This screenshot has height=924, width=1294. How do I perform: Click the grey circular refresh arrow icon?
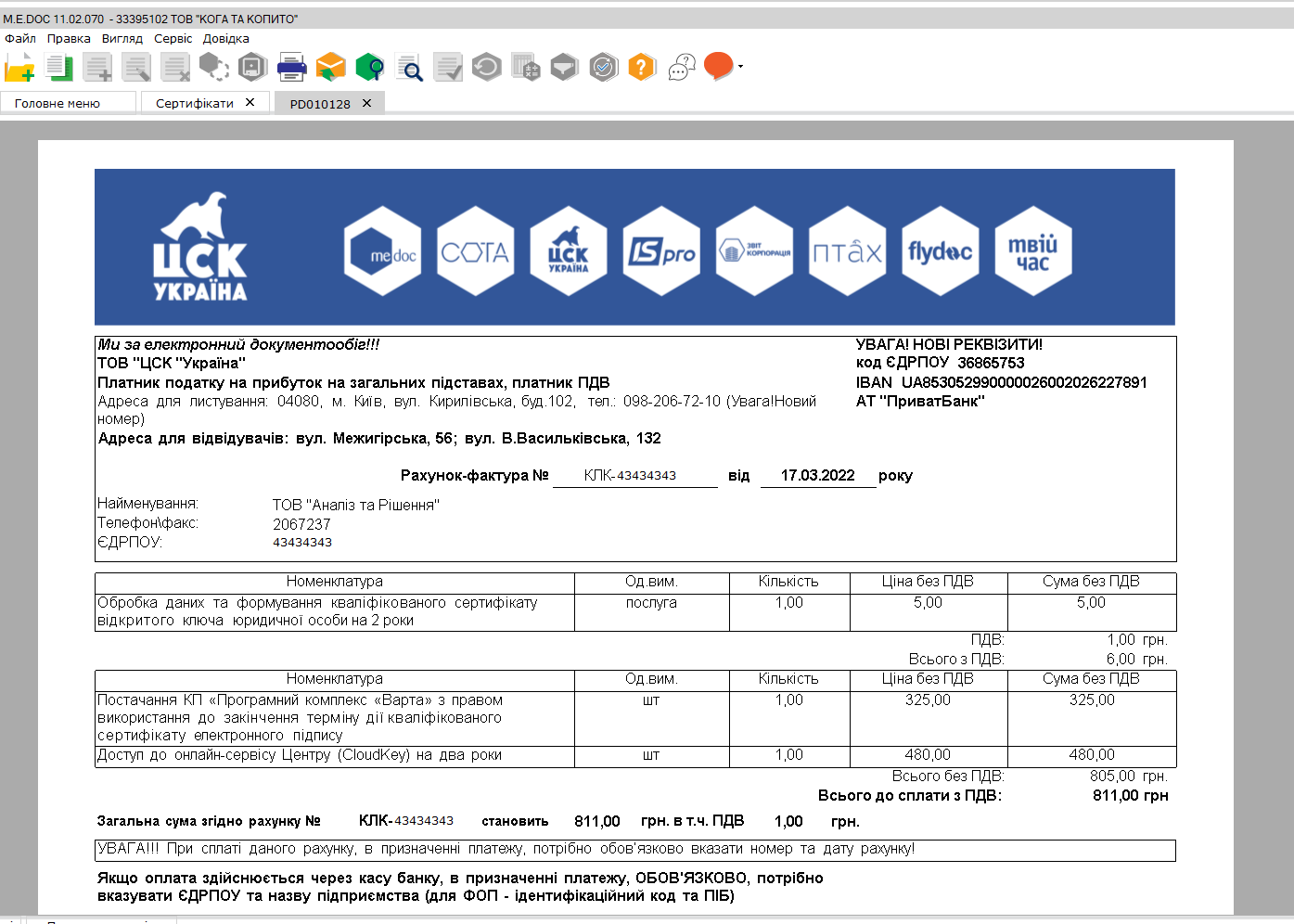coord(487,68)
